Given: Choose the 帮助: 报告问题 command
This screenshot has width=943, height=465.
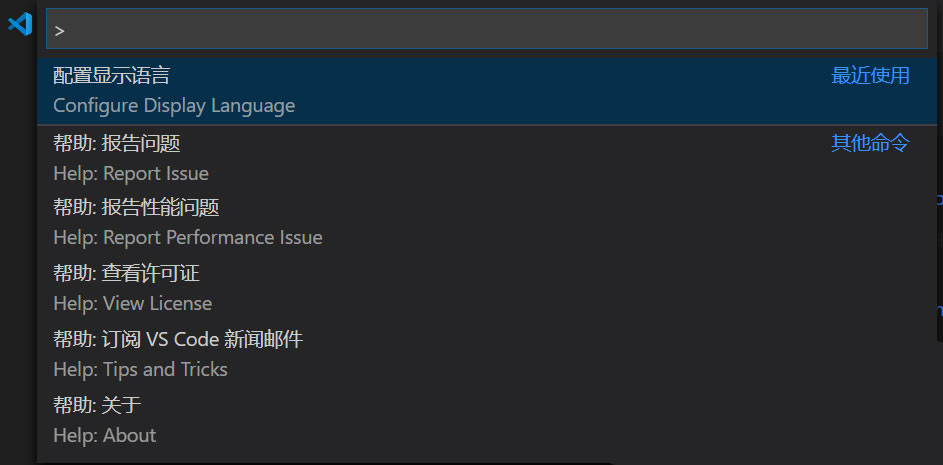Looking at the screenshot, I should click(x=117, y=144).
